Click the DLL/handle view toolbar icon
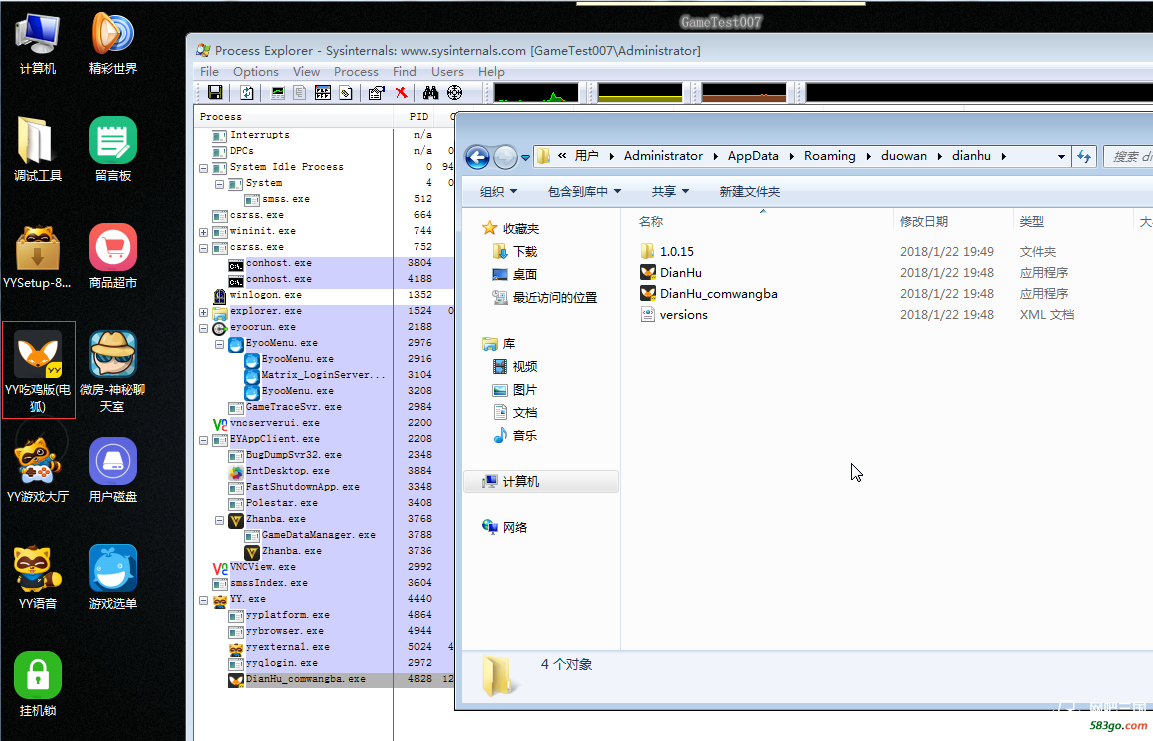This screenshot has height=741, width=1153. pyautogui.click(x=323, y=93)
